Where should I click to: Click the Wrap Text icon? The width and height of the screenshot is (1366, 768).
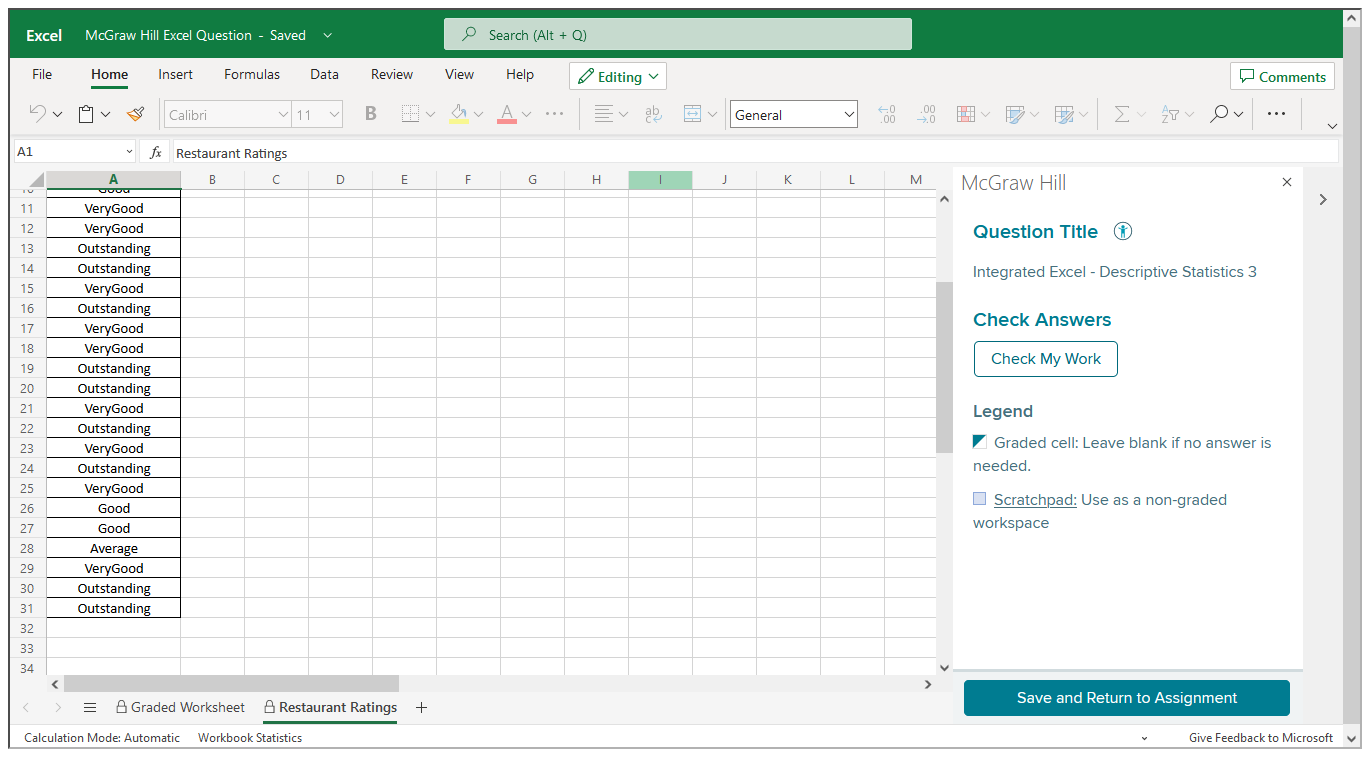[x=653, y=114]
